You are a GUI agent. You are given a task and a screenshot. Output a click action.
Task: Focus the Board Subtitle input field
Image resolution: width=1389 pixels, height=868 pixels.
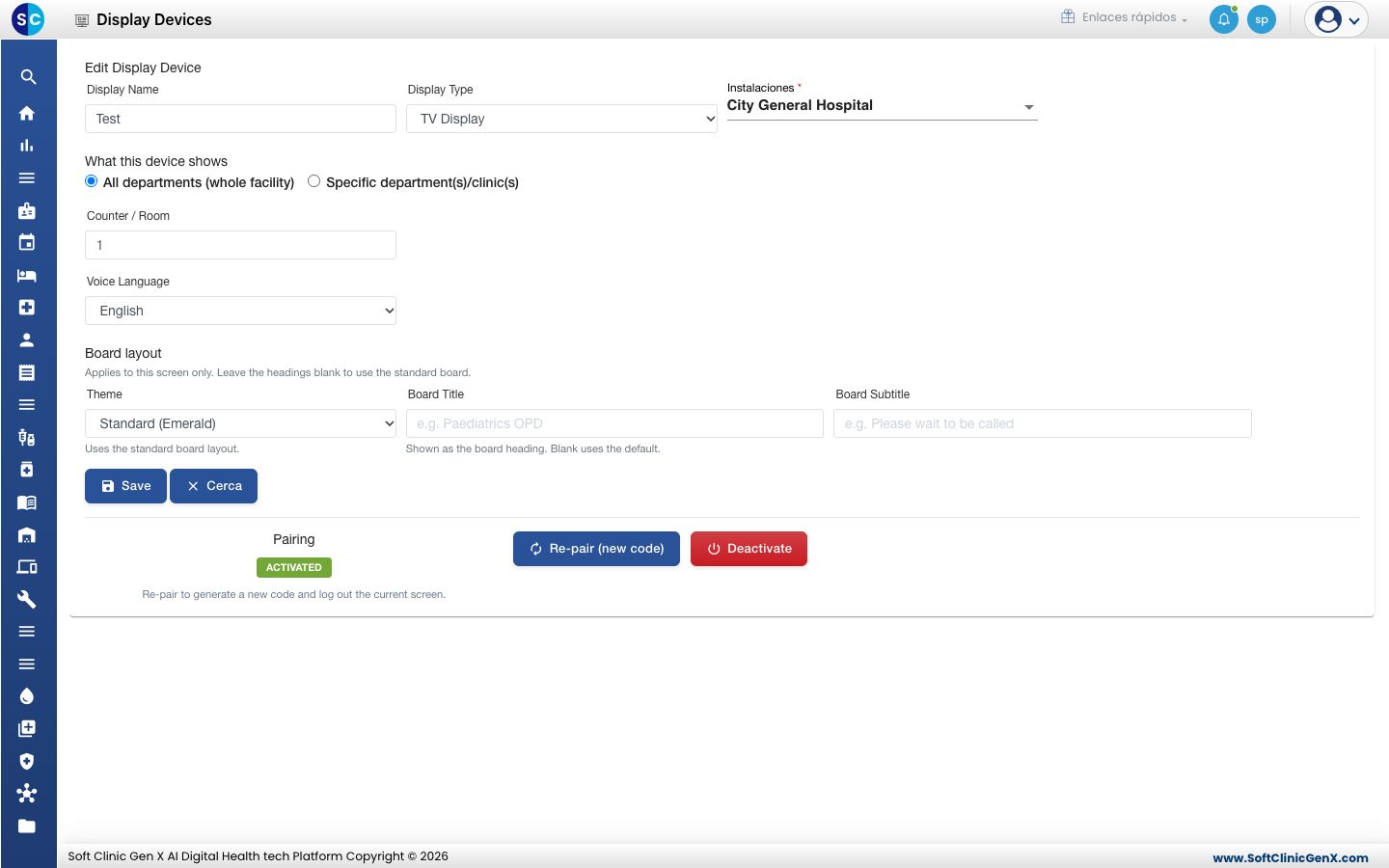pyautogui.click(x=1043, y=423)
